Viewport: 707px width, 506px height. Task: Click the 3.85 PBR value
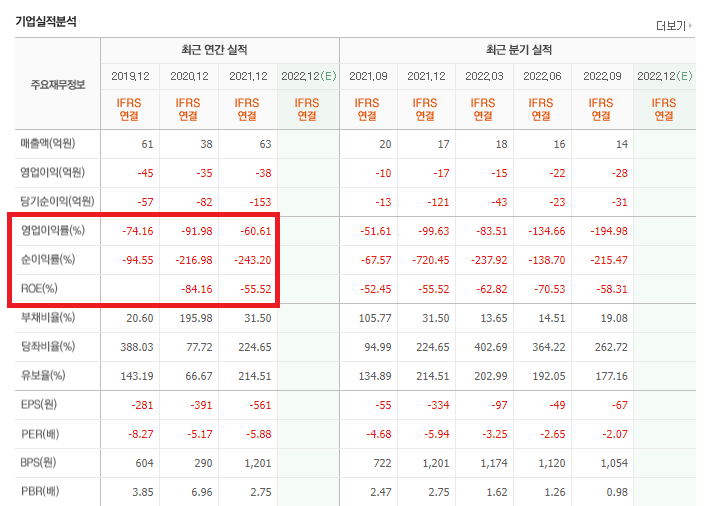(x=142, y=492)
